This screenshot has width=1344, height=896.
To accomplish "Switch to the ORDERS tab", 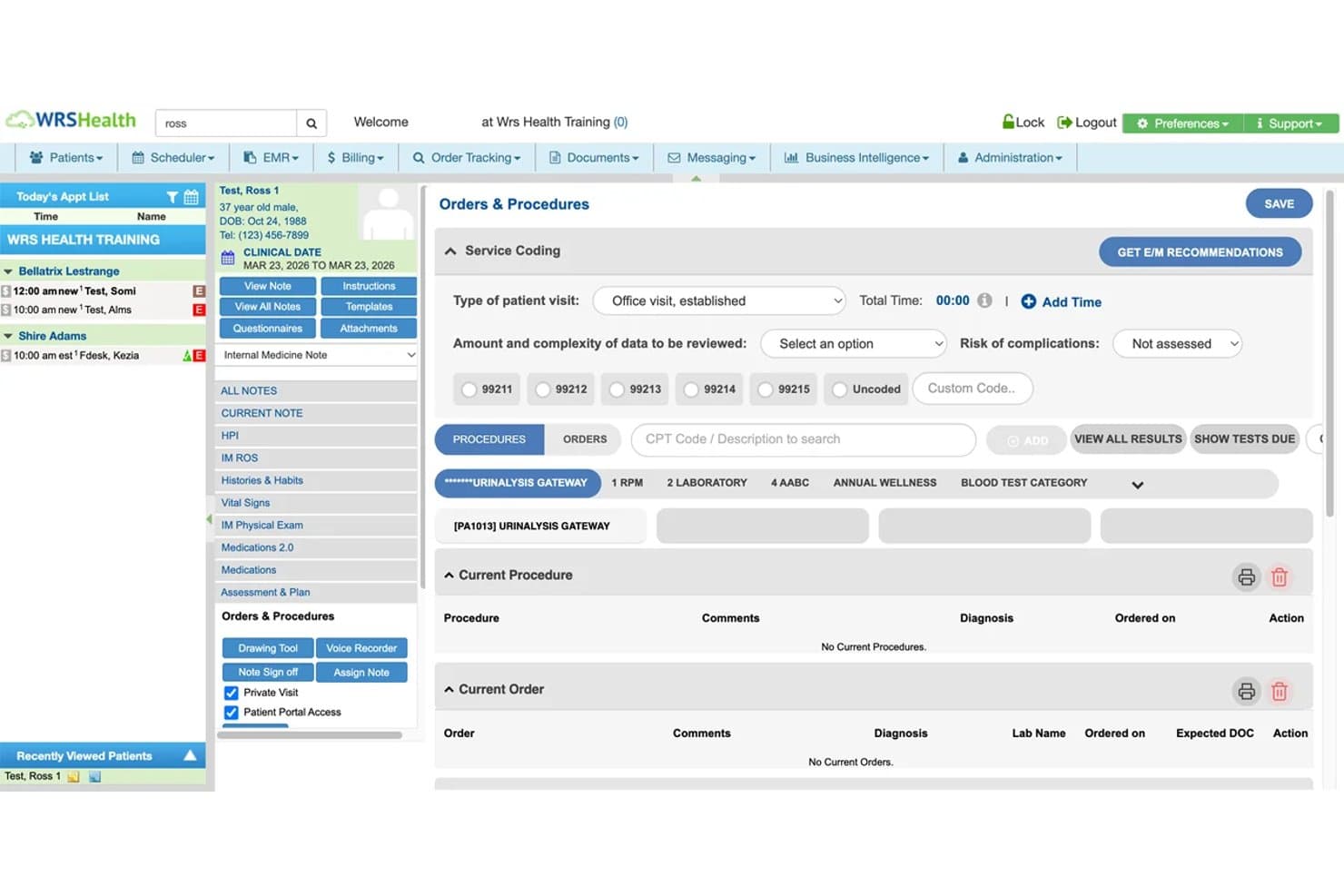I will (585, 439).
